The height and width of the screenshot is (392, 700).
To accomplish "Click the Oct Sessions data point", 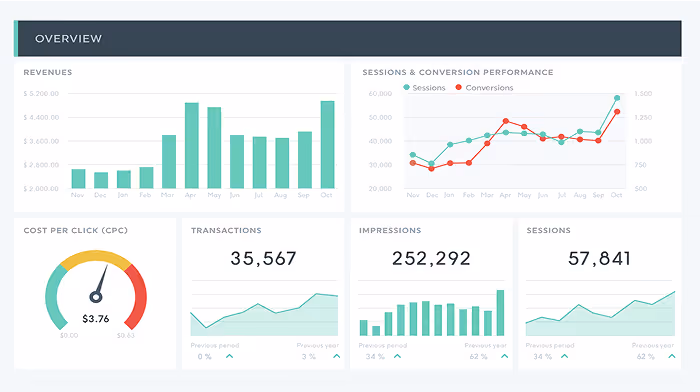I will click(617, 98).
